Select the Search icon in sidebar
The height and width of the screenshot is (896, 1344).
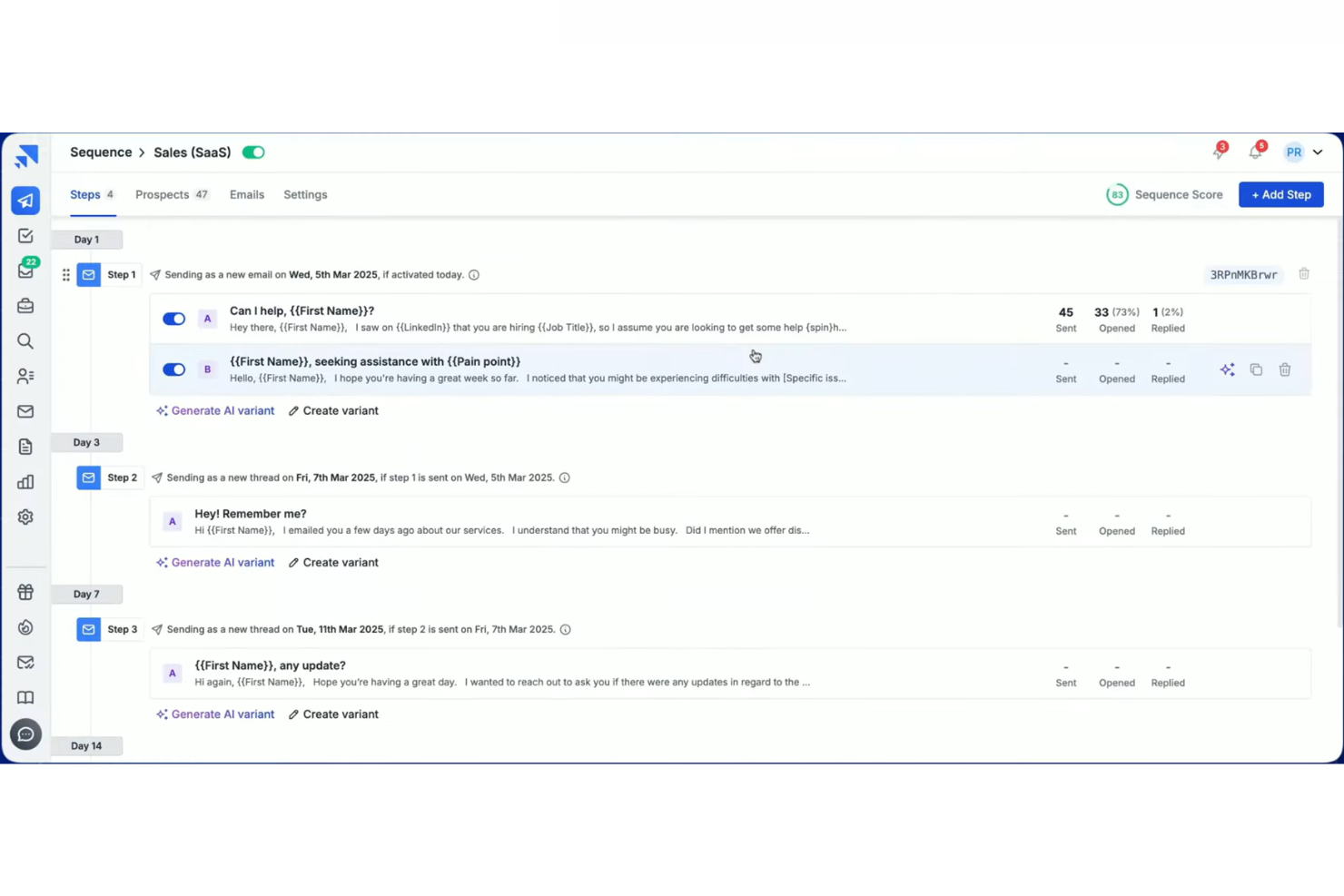click(x=25, y=340)
